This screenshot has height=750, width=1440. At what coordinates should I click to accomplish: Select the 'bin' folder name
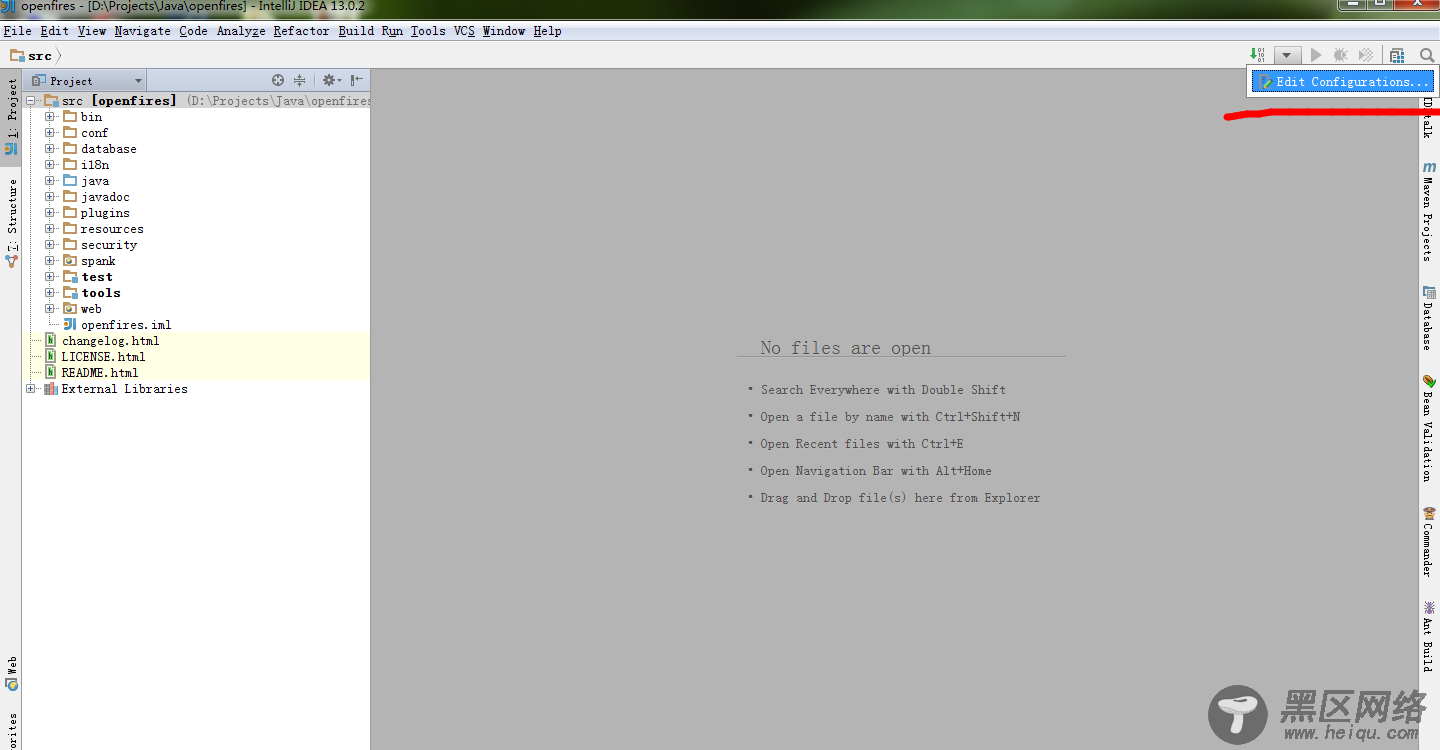(91, 117)
